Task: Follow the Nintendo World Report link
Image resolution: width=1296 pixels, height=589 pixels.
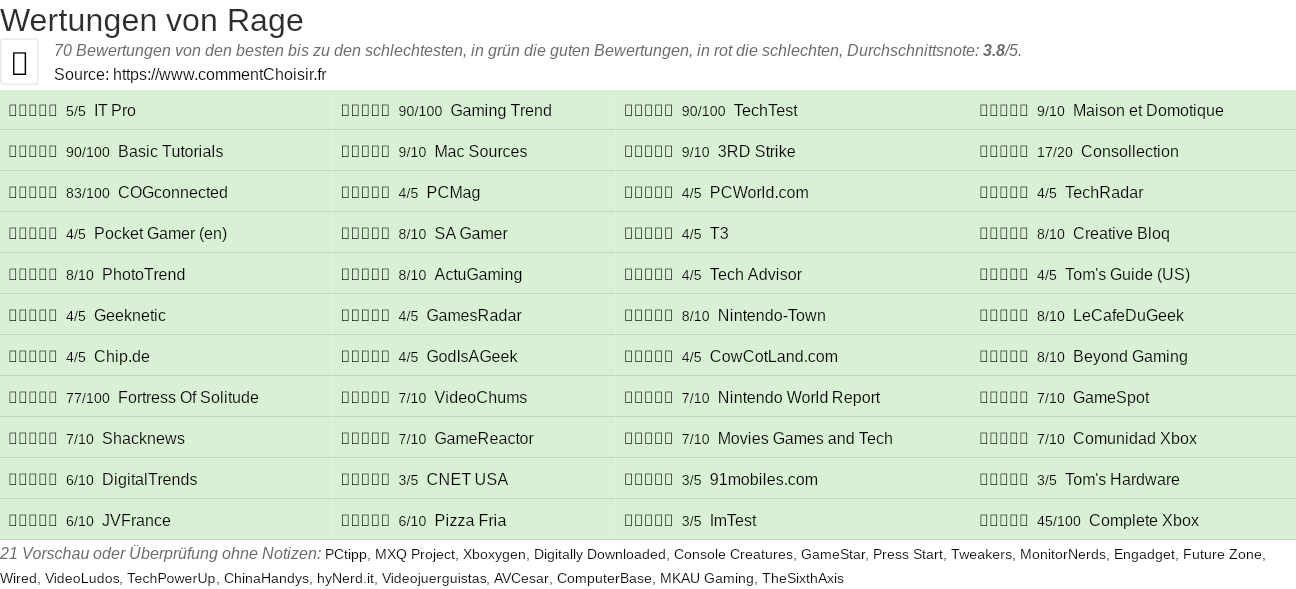Action: (x=798, y=398)
